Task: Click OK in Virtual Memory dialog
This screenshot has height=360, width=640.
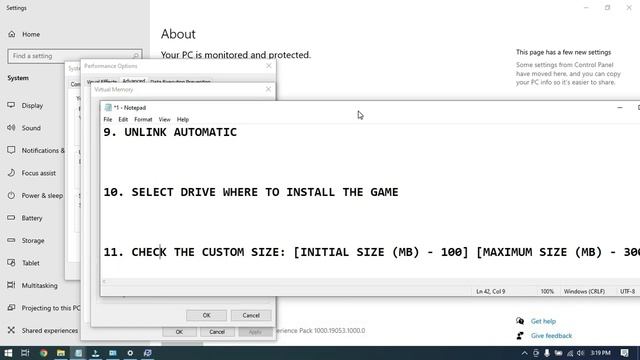Action: click(x=207, y=315)
